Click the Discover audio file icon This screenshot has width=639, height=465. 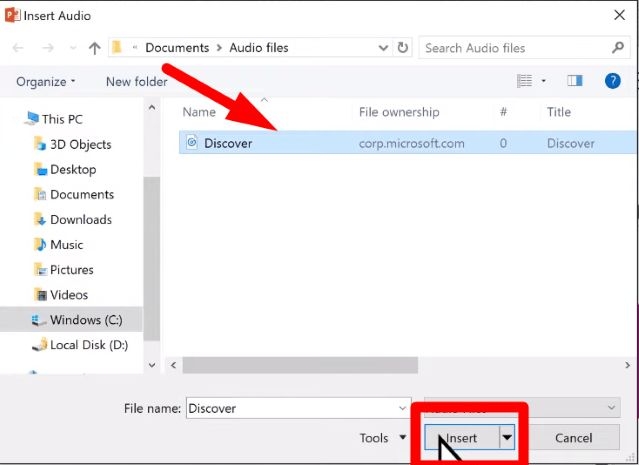coord(192,142)
